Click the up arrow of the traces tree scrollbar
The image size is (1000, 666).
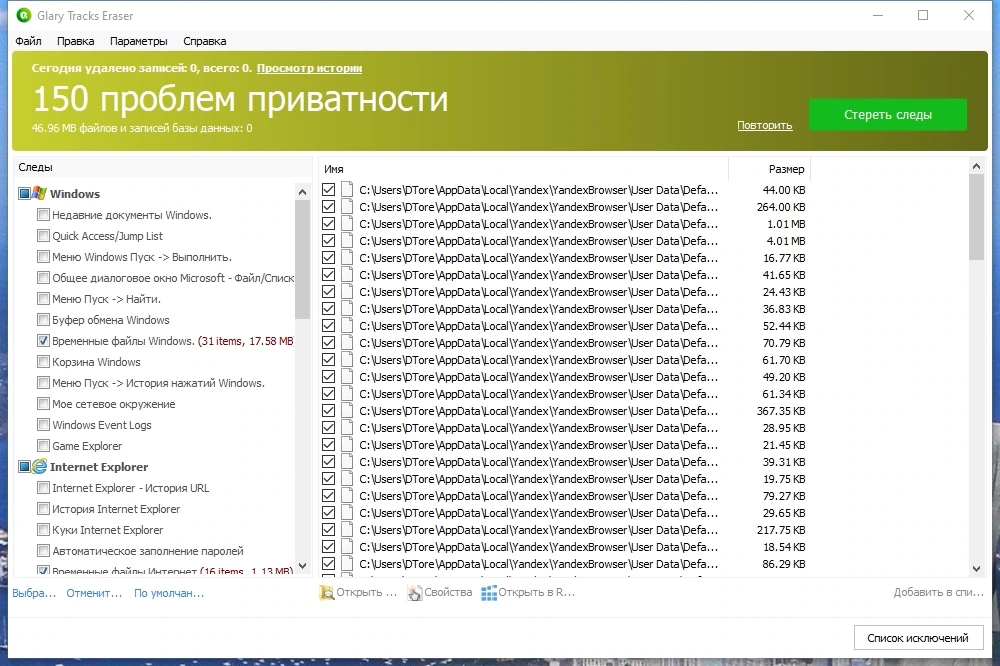point(302,192)
